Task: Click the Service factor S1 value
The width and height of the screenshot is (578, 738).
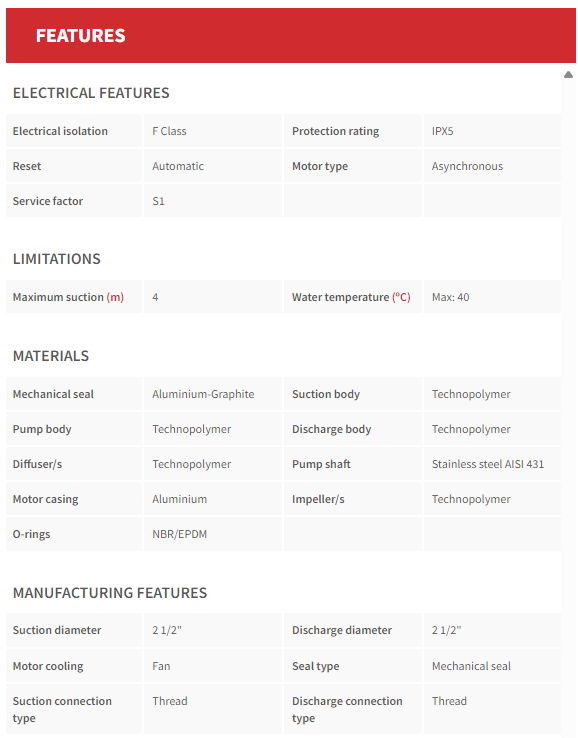Action: [158, 201]
